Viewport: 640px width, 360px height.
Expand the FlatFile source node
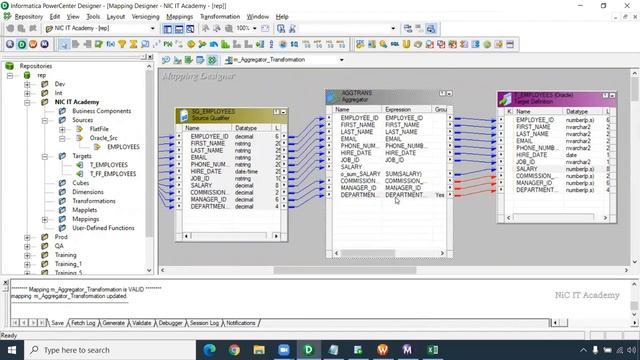point(62,129)
